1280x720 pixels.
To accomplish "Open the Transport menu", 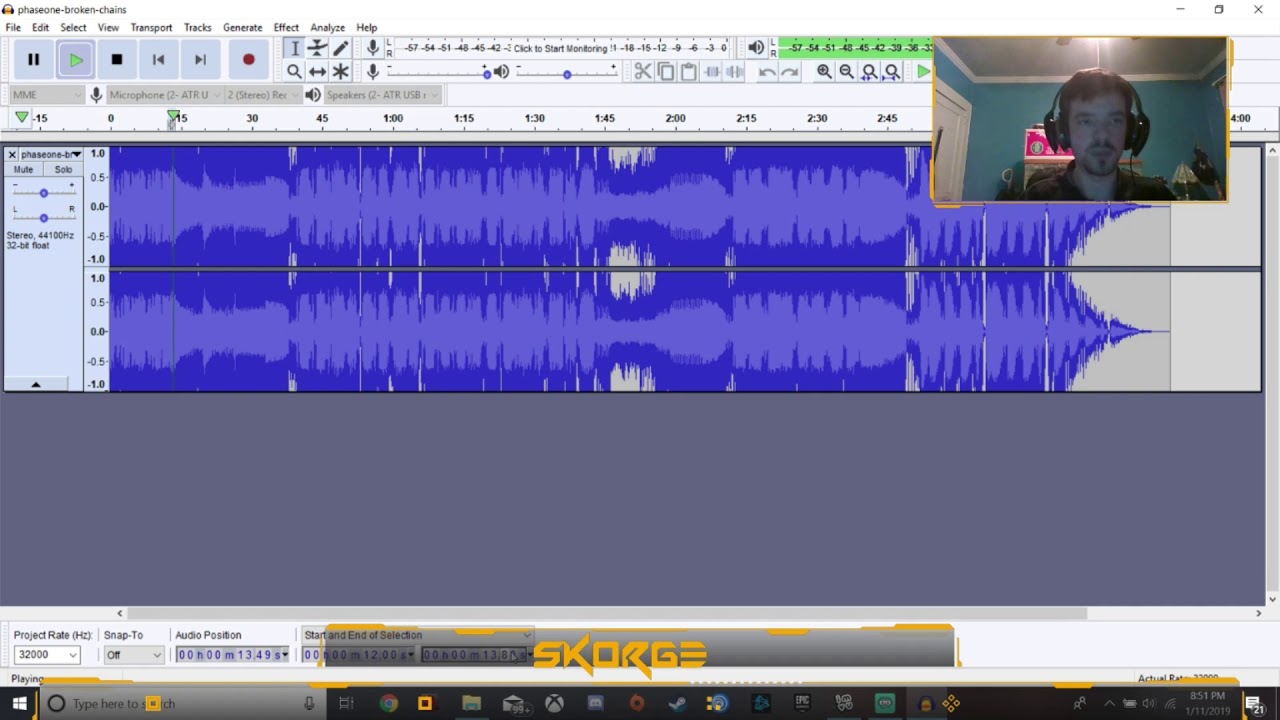I will click(x=151, y=27).
